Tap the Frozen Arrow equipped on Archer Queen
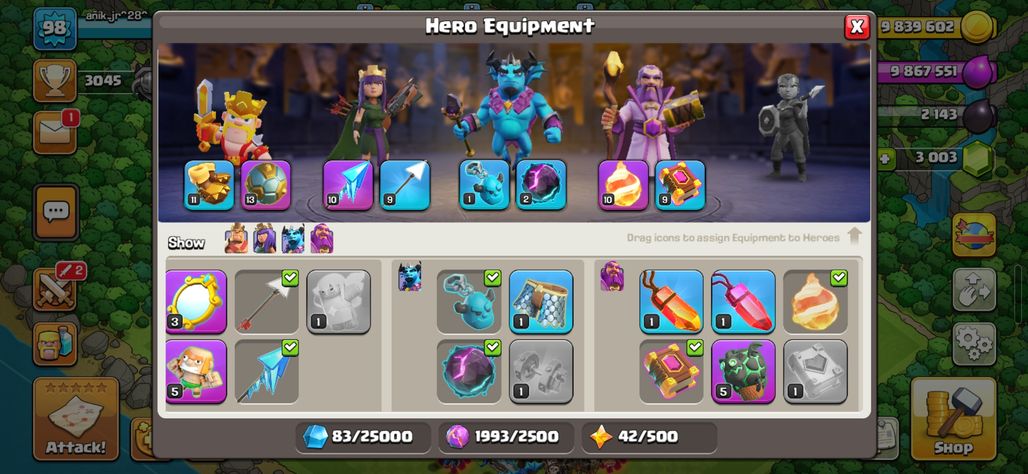 [348, 185]
